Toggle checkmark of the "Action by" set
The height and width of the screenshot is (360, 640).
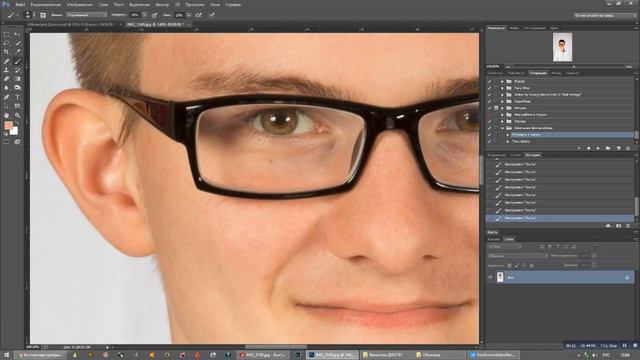(x=490, y=95)
